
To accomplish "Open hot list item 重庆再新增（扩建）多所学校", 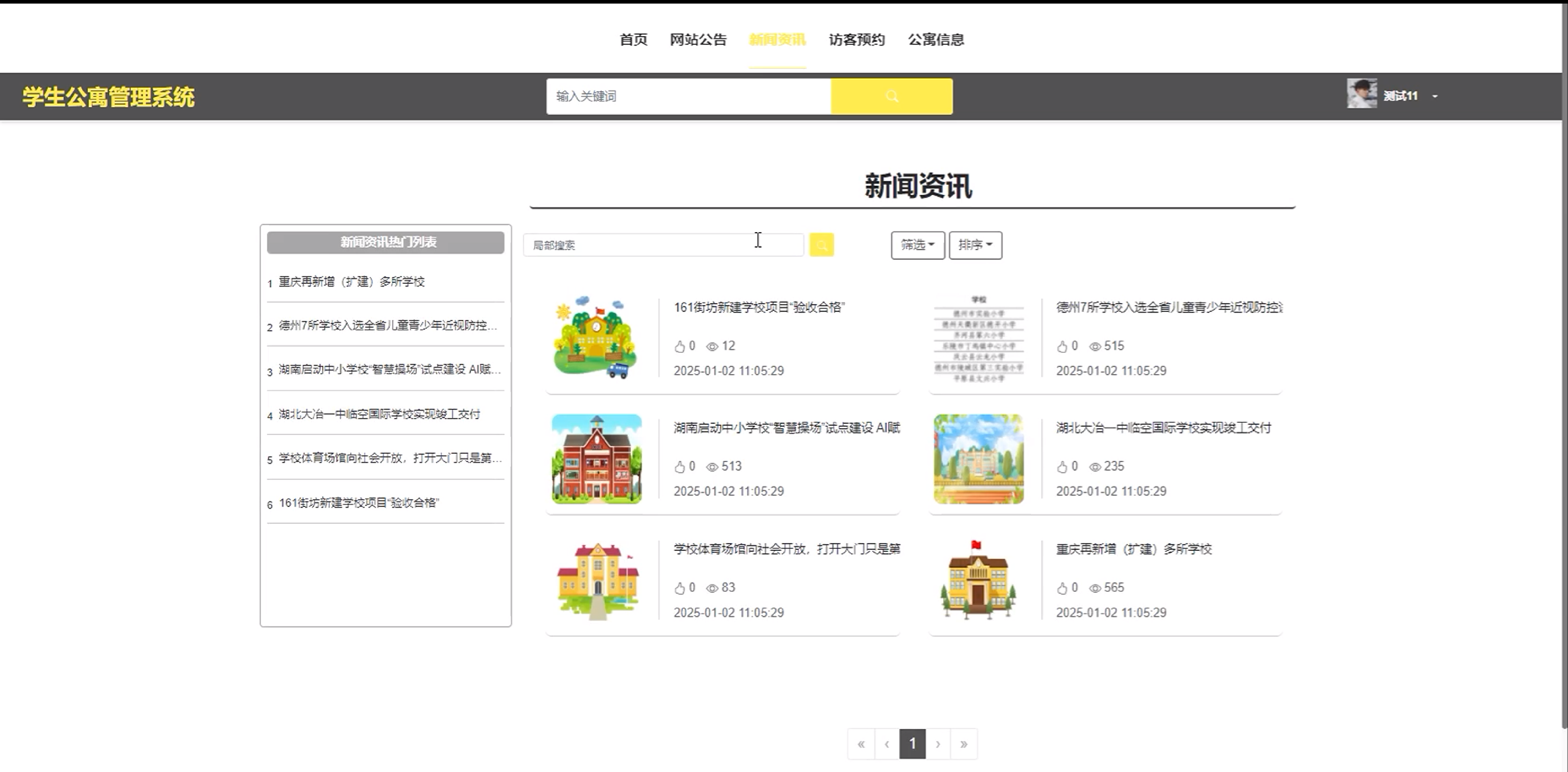I will pos(351,282).
